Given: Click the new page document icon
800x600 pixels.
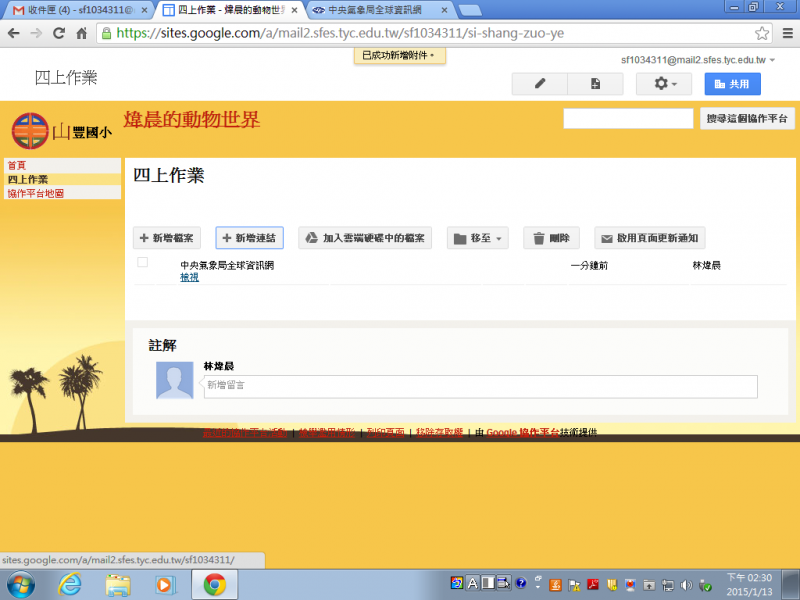Looking at the screenshot, I should pyautogui.click(x=595, y=84).
